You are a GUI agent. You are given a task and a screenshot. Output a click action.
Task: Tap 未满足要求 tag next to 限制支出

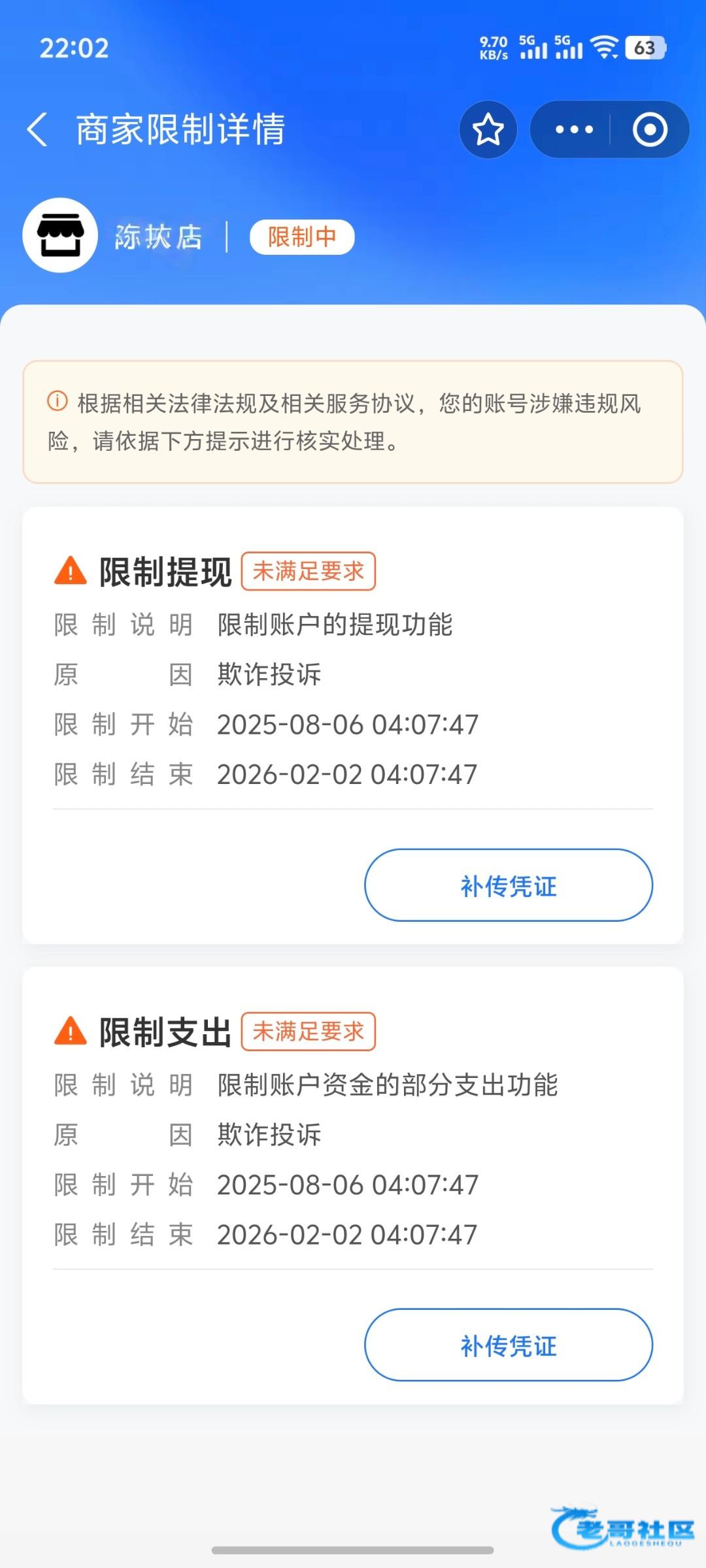pyautogui.click(x=308, y=1032)
